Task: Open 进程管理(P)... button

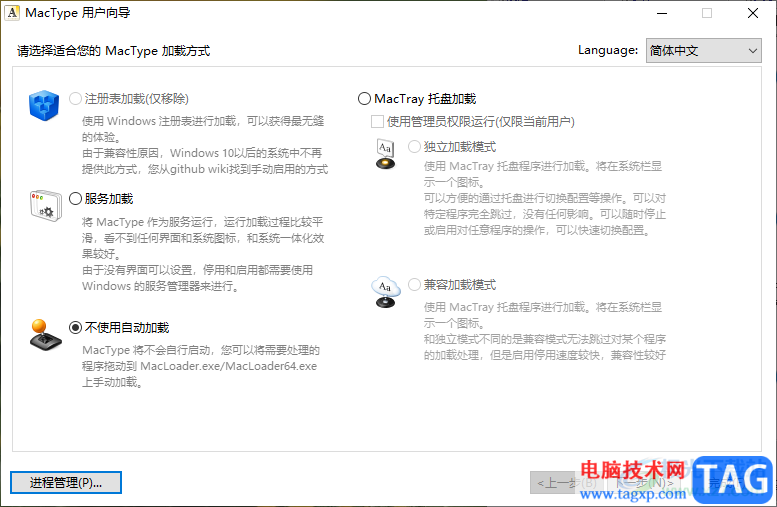Action: [66, 482]
